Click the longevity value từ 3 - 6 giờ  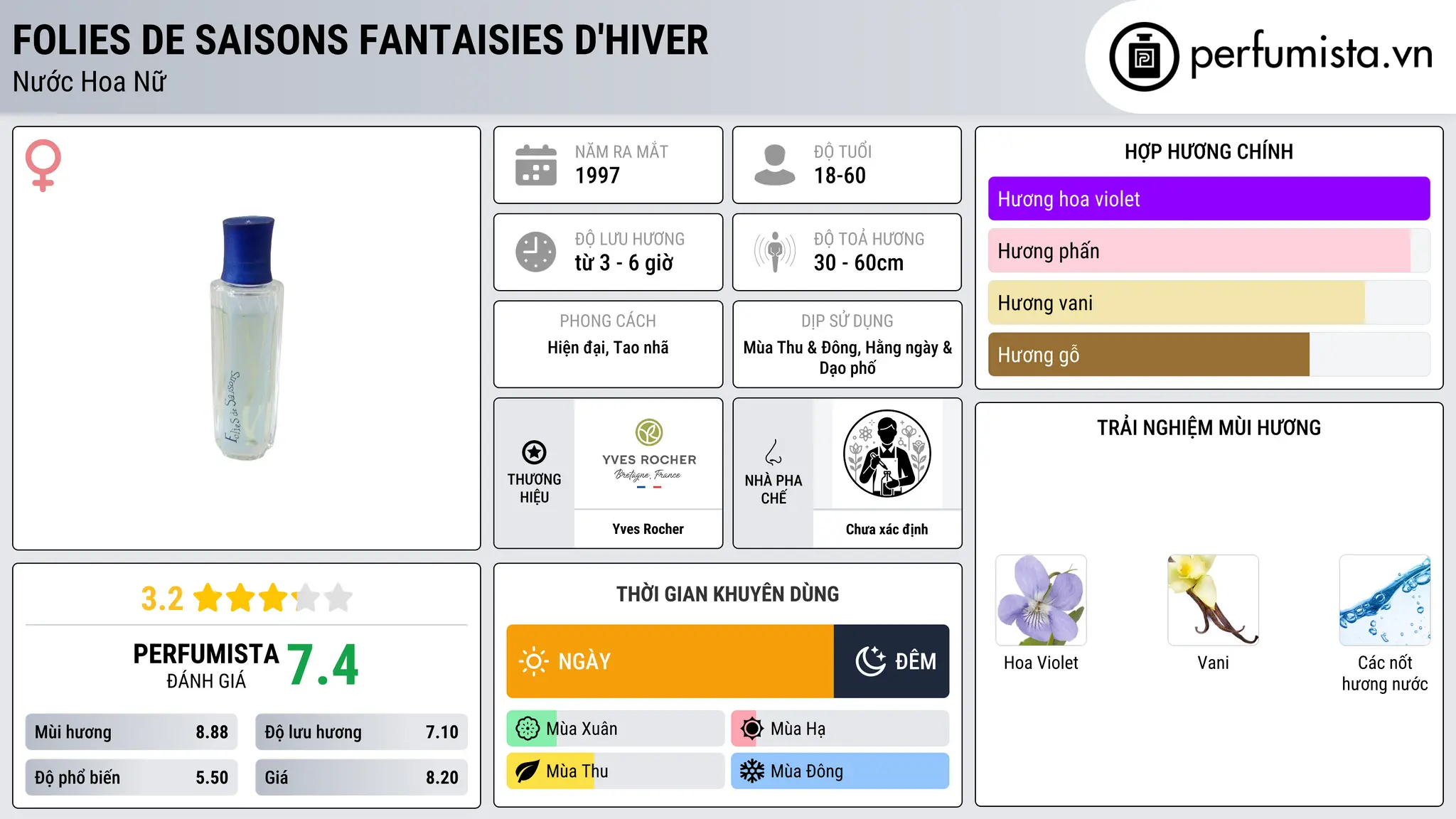point(624,263)
